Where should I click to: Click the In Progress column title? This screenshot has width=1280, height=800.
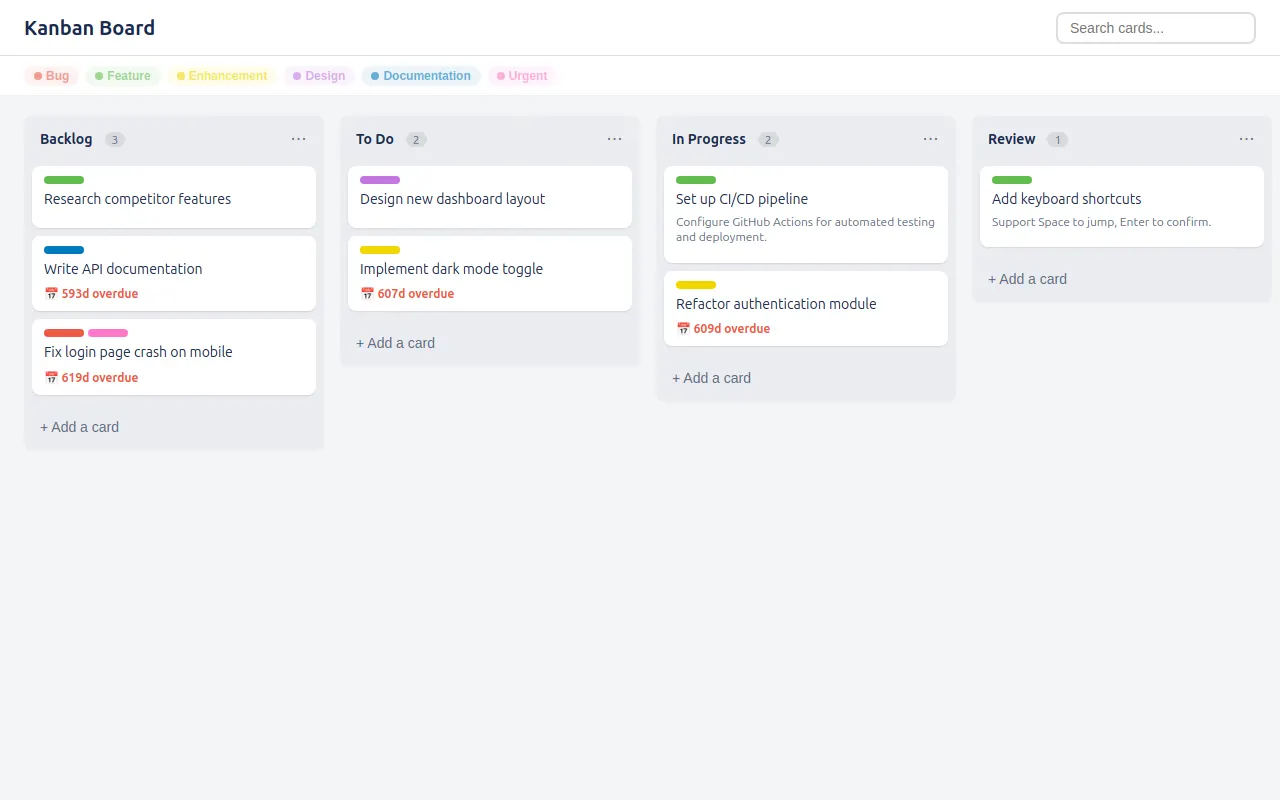pos(709,139)
